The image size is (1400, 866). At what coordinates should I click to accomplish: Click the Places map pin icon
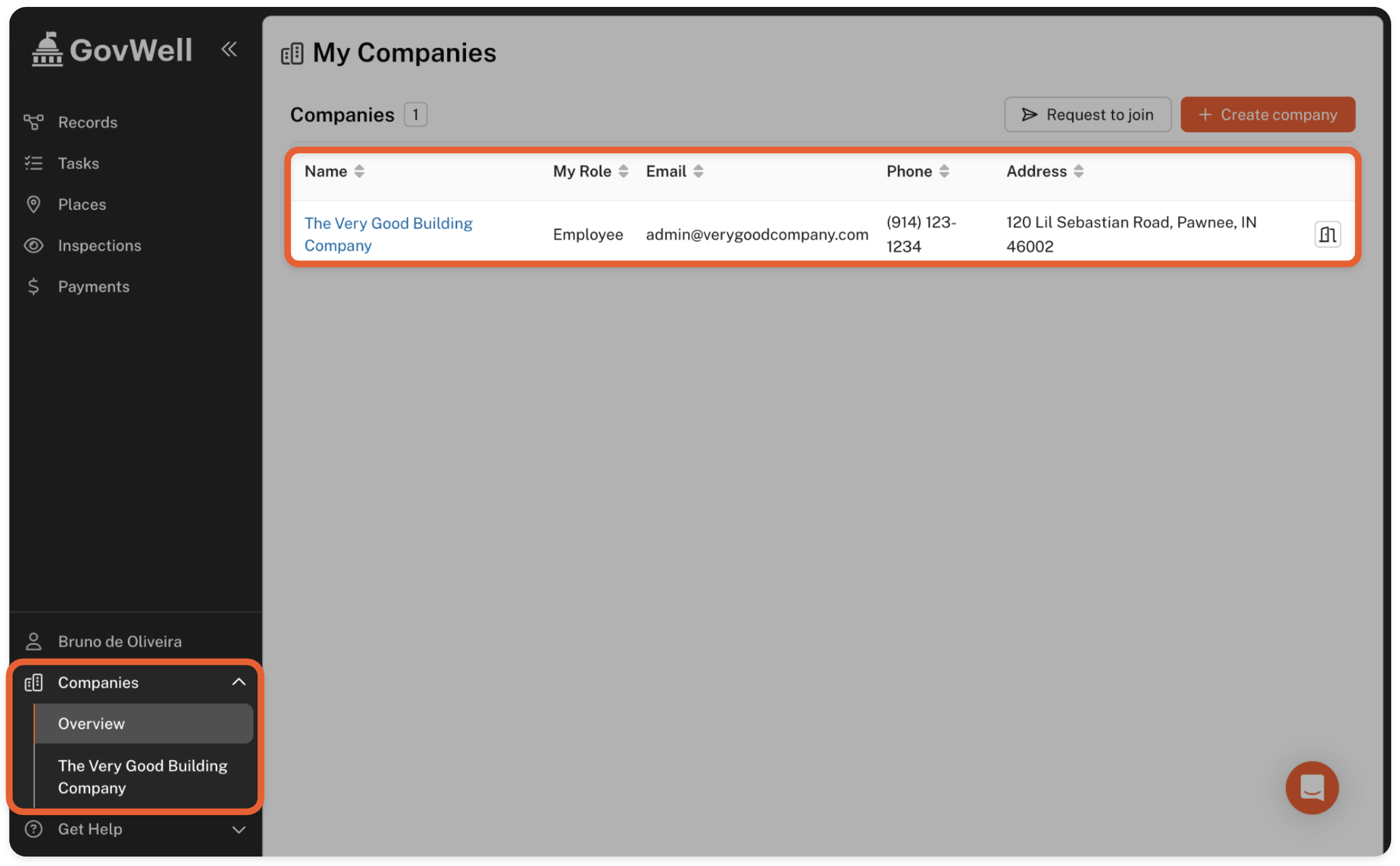33,204
